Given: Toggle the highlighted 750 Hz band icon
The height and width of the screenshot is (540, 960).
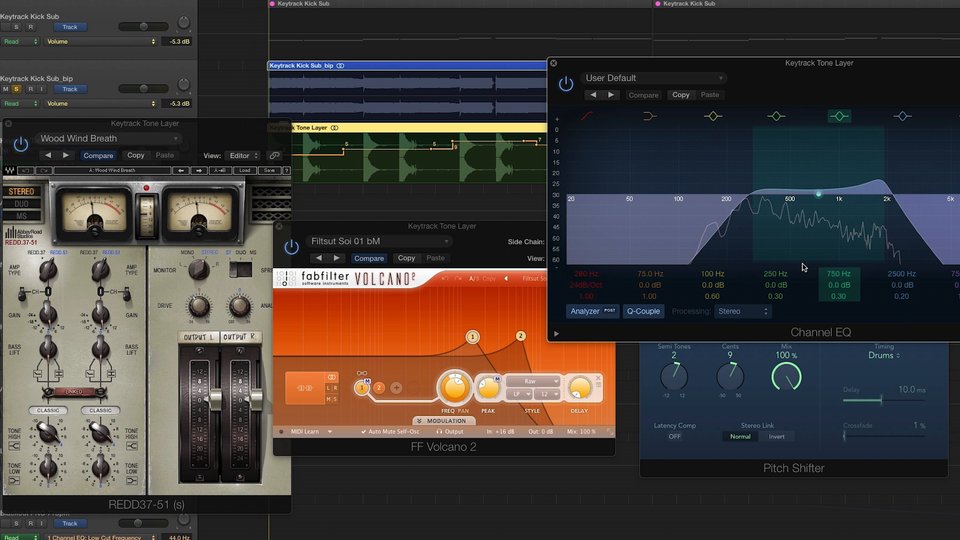Looking at the screenshot, I should 839,116.
